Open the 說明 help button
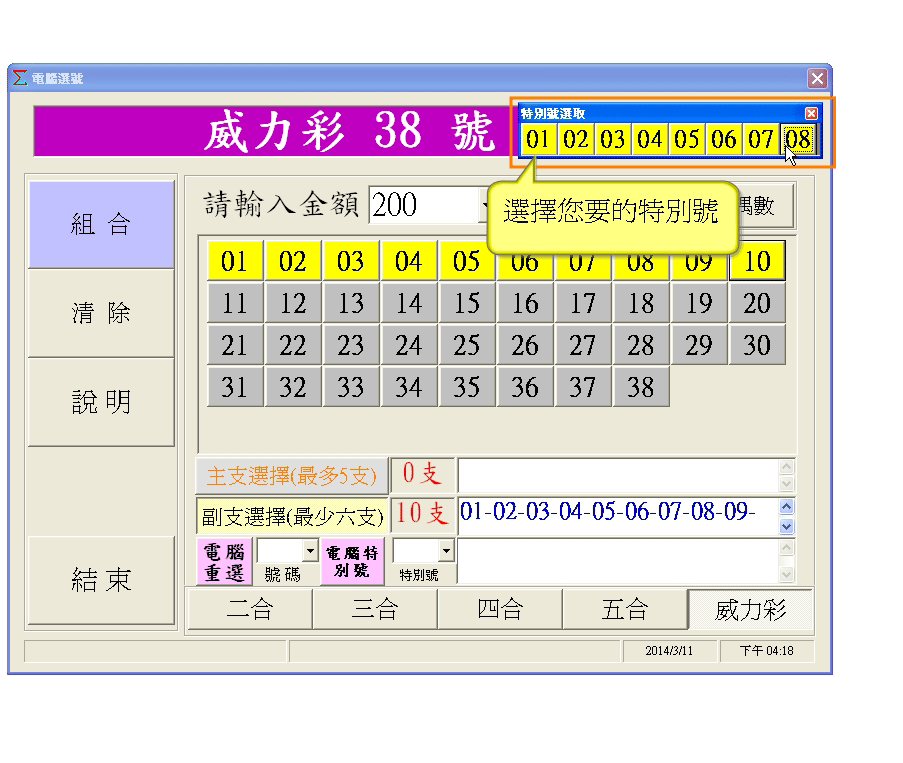 tap(101, 402)
